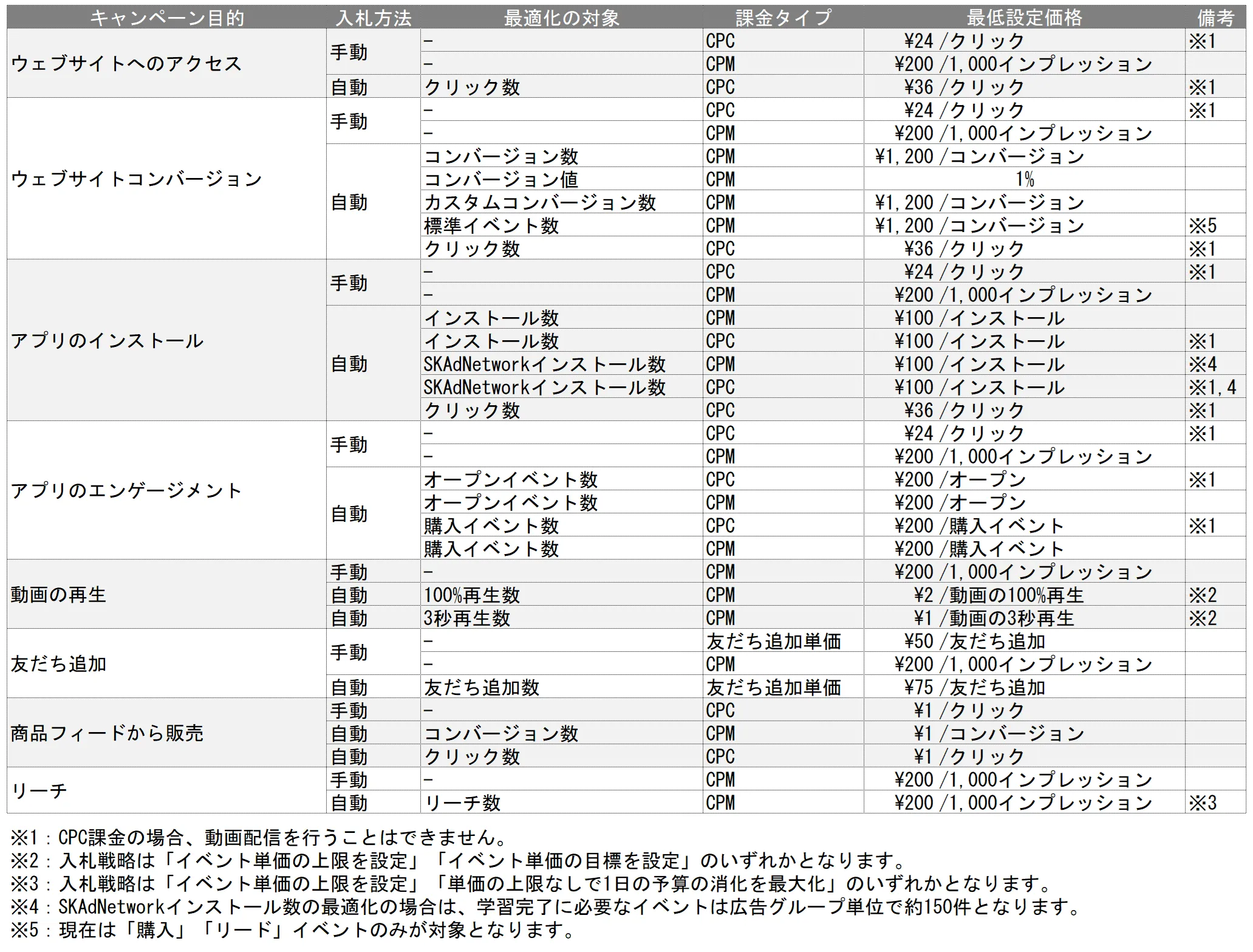This screenshot has height=952, width=1253.
Task: Select the ウェブサイトへのアクセス cell
Action: pyautogui.click(x=126, y=64)
